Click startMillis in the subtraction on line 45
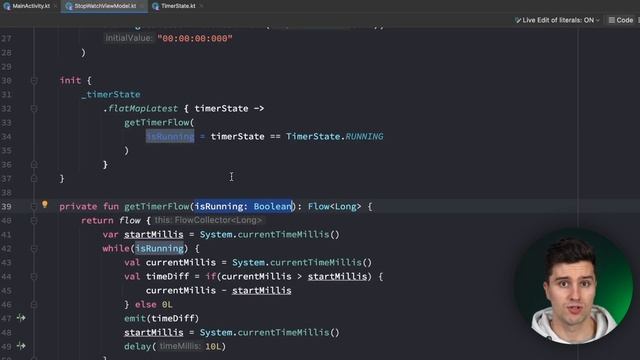The height and width of the screenshot is (360, 640). (x=262, y=291)
